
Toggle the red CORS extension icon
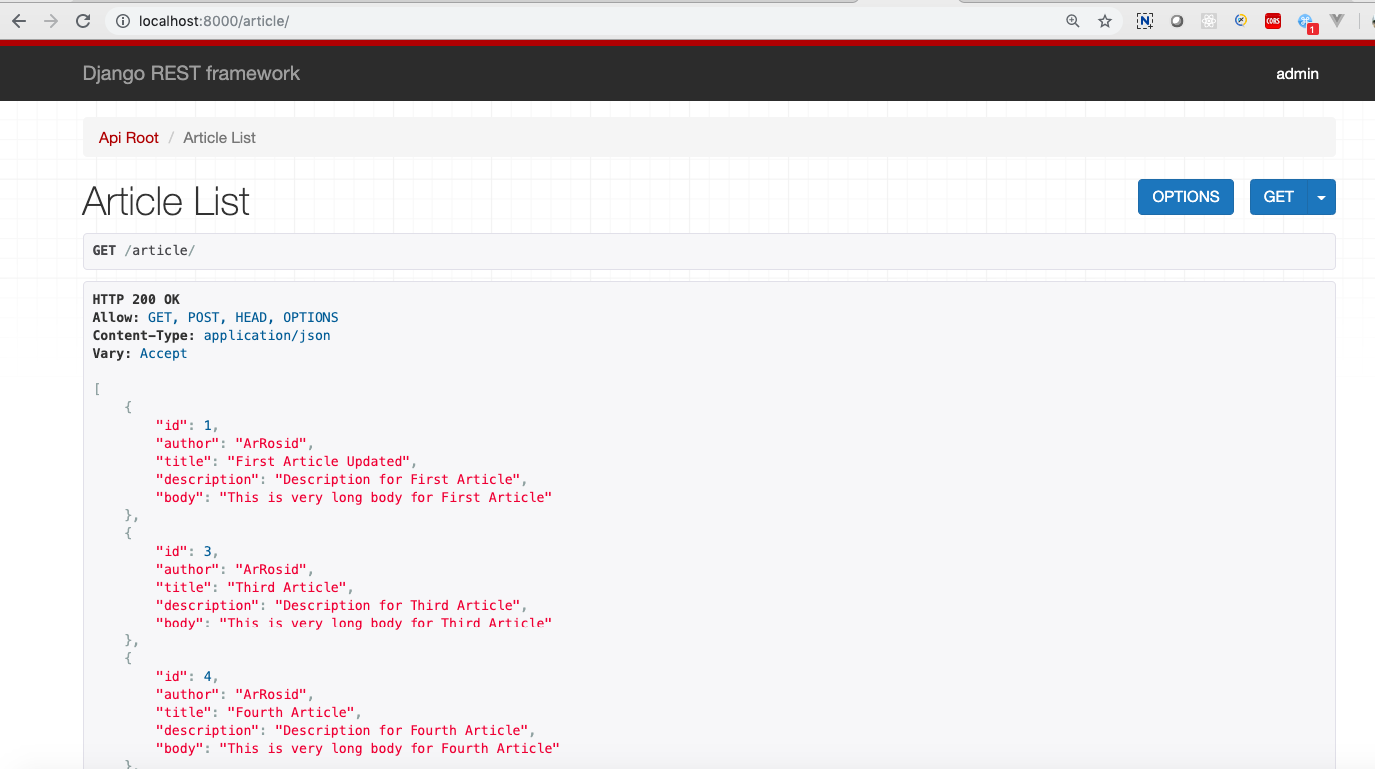tap(1273, 21)
